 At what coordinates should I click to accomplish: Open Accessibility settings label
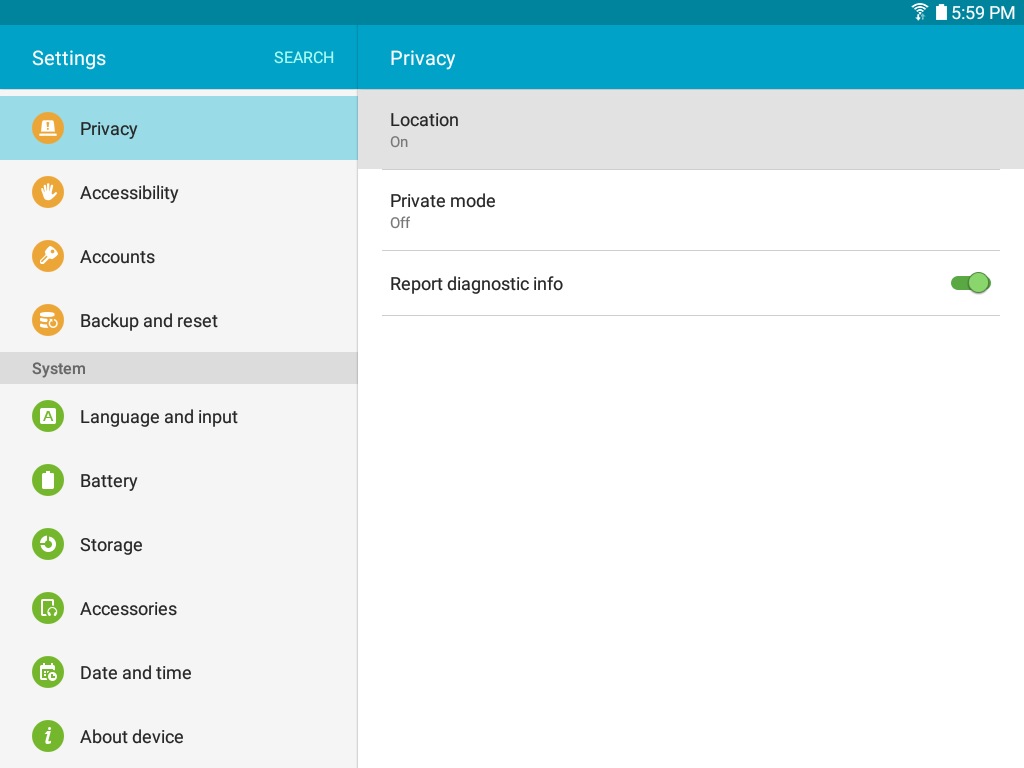point(129,193)
